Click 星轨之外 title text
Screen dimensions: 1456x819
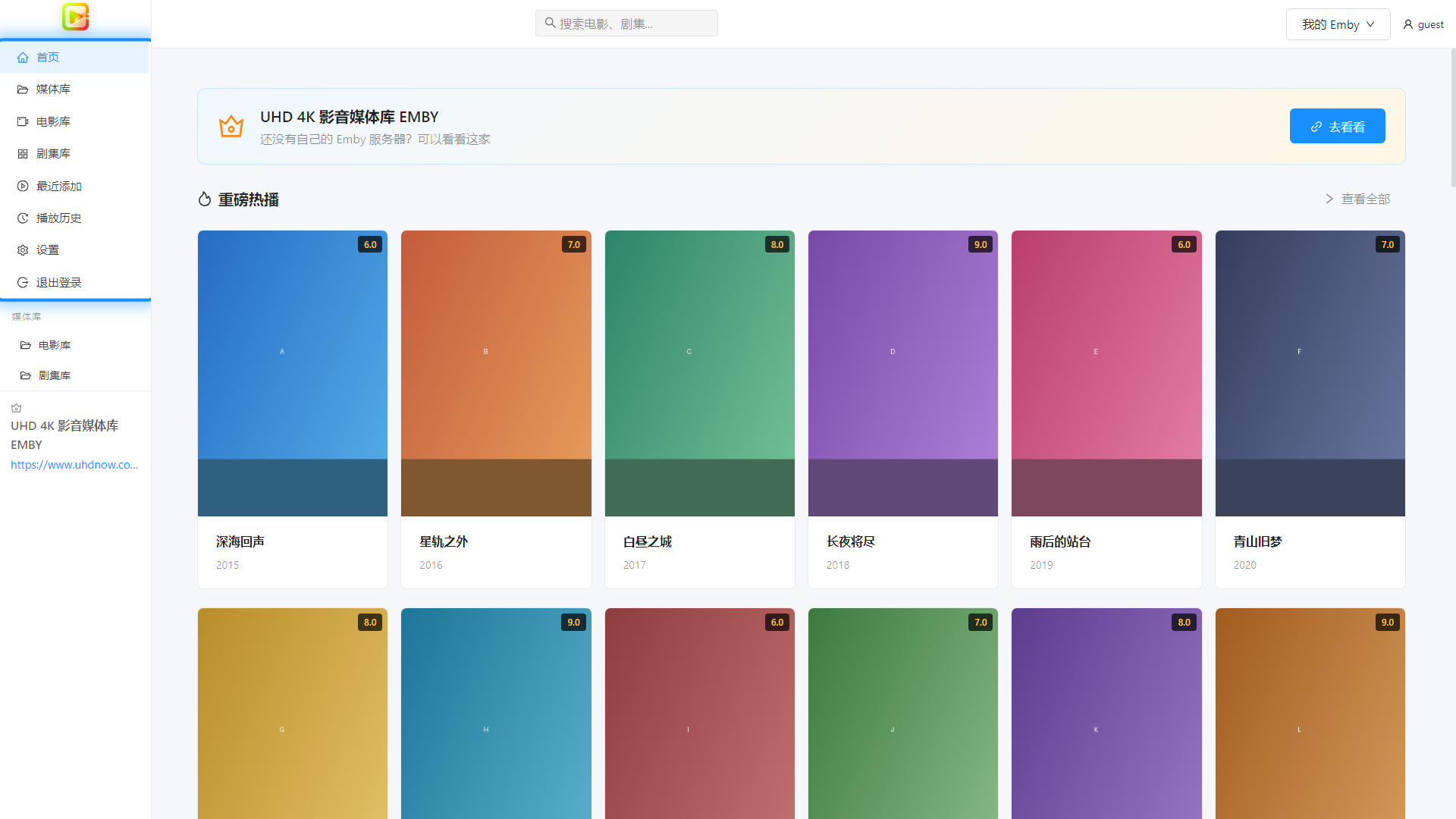(444, 541)
